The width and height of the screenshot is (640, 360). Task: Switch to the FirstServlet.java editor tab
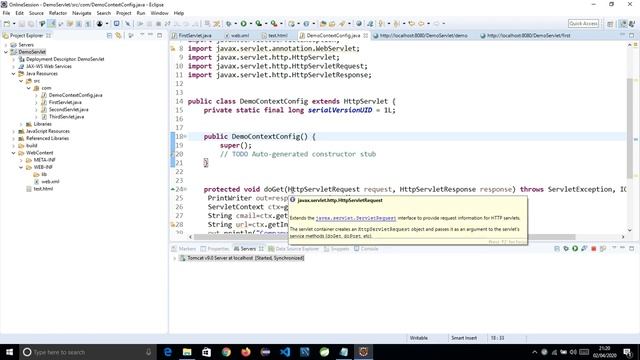(192, 36)
